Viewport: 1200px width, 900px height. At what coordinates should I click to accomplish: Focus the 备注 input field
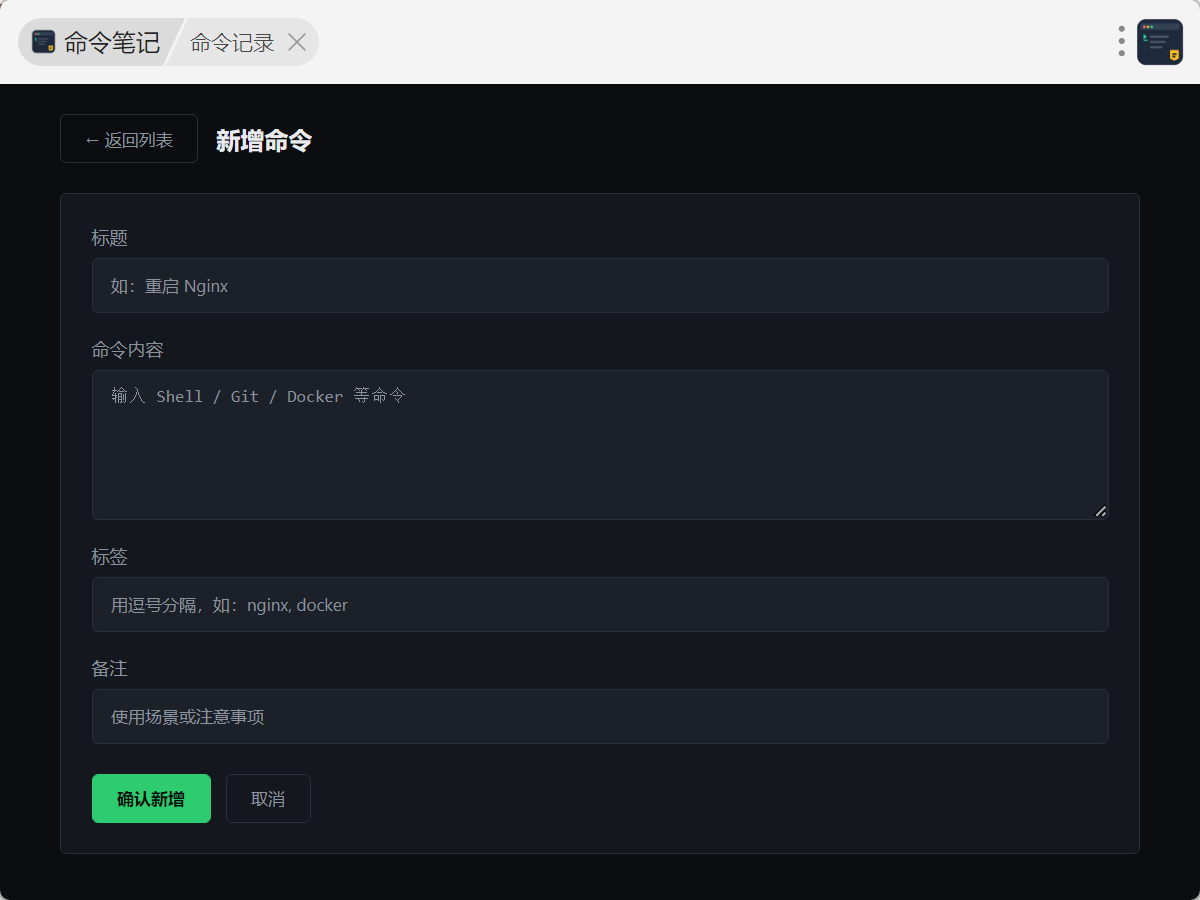tap(600, 717)
